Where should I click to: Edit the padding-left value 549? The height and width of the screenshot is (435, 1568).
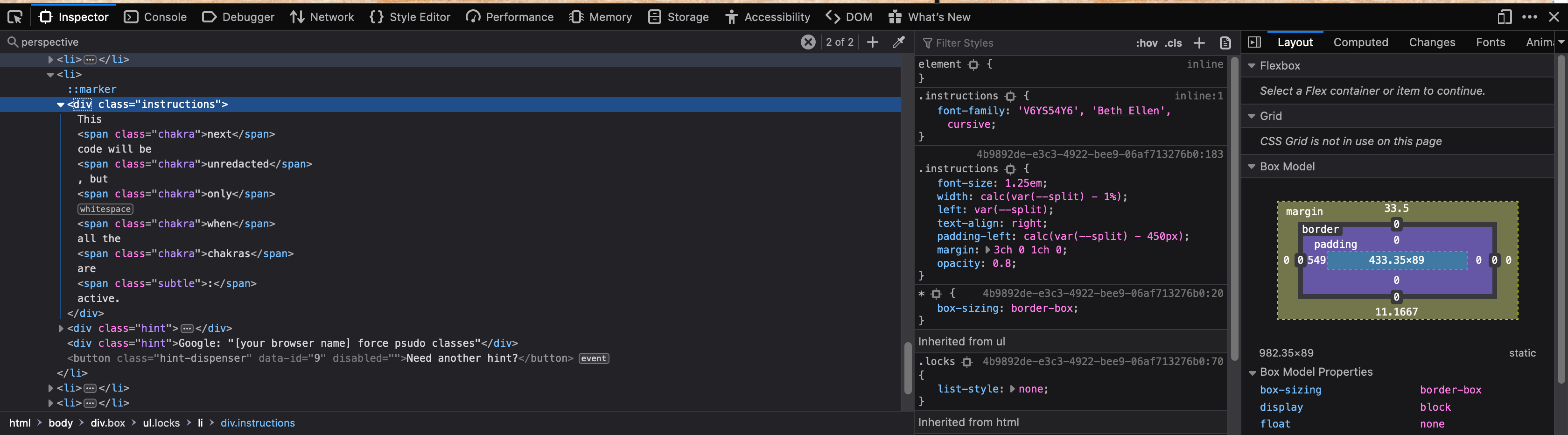coord(1316,260)
